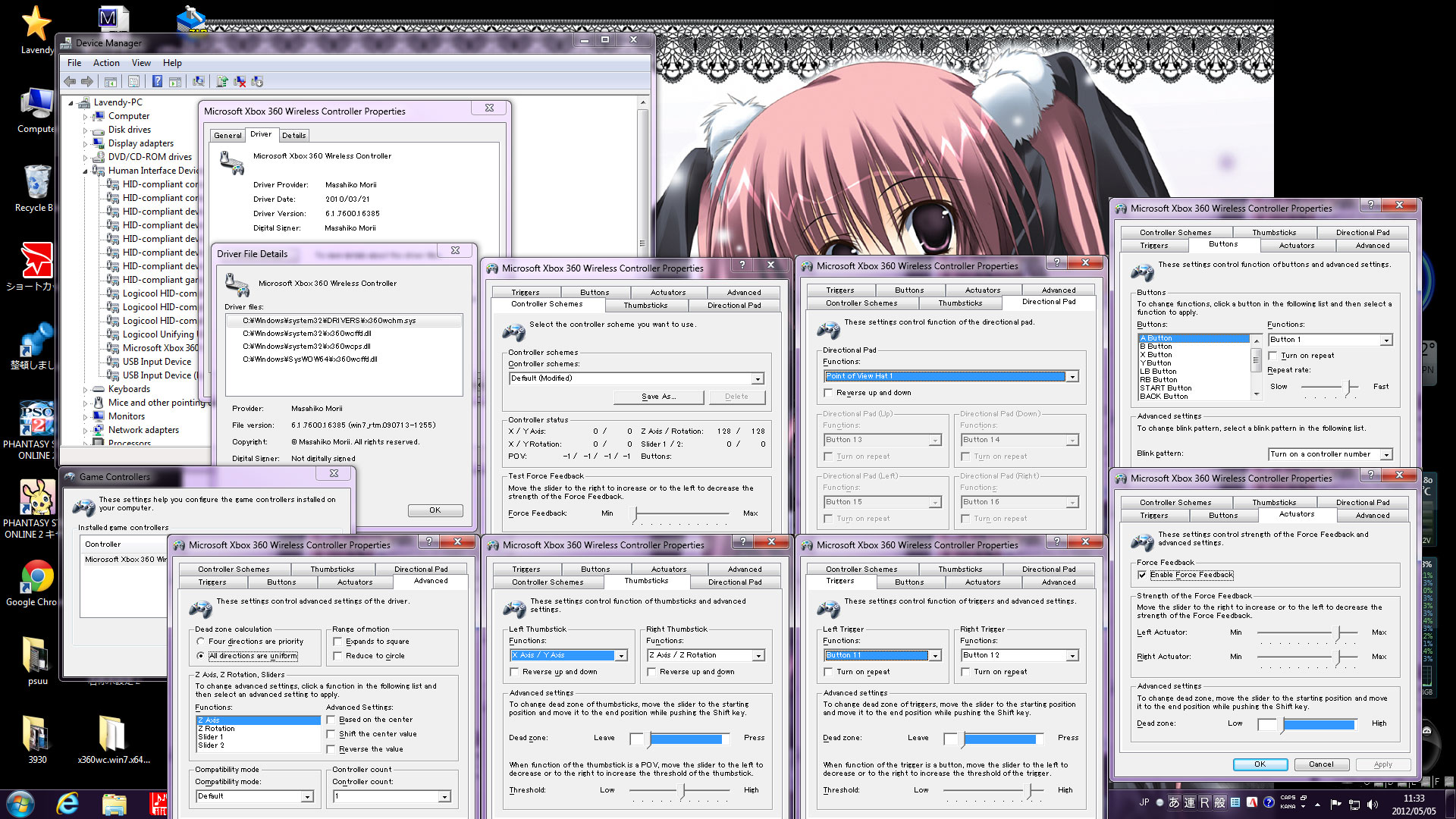Open the Compatibility mode Default dropdown
The image size is (1456, 819).
pos(255,796)
